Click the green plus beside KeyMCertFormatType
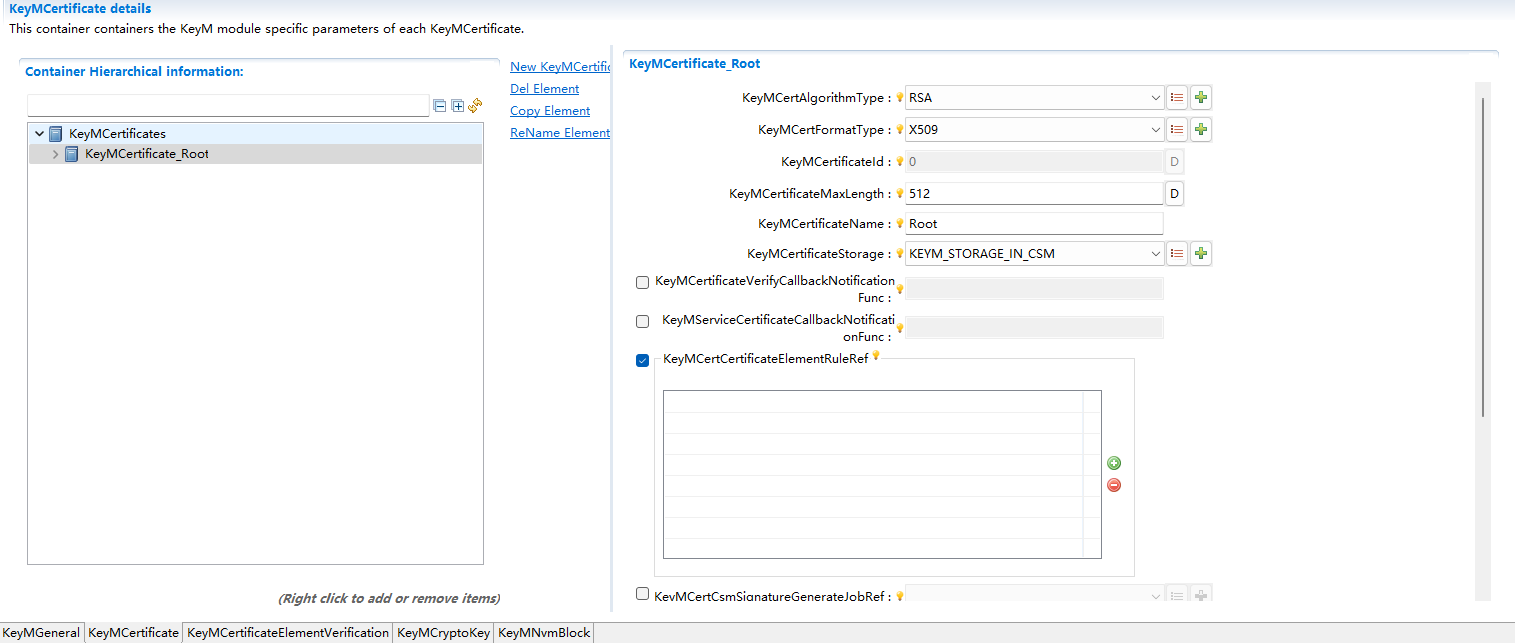This screenshot has height=643, width=1515. [x=1200, y=129]
